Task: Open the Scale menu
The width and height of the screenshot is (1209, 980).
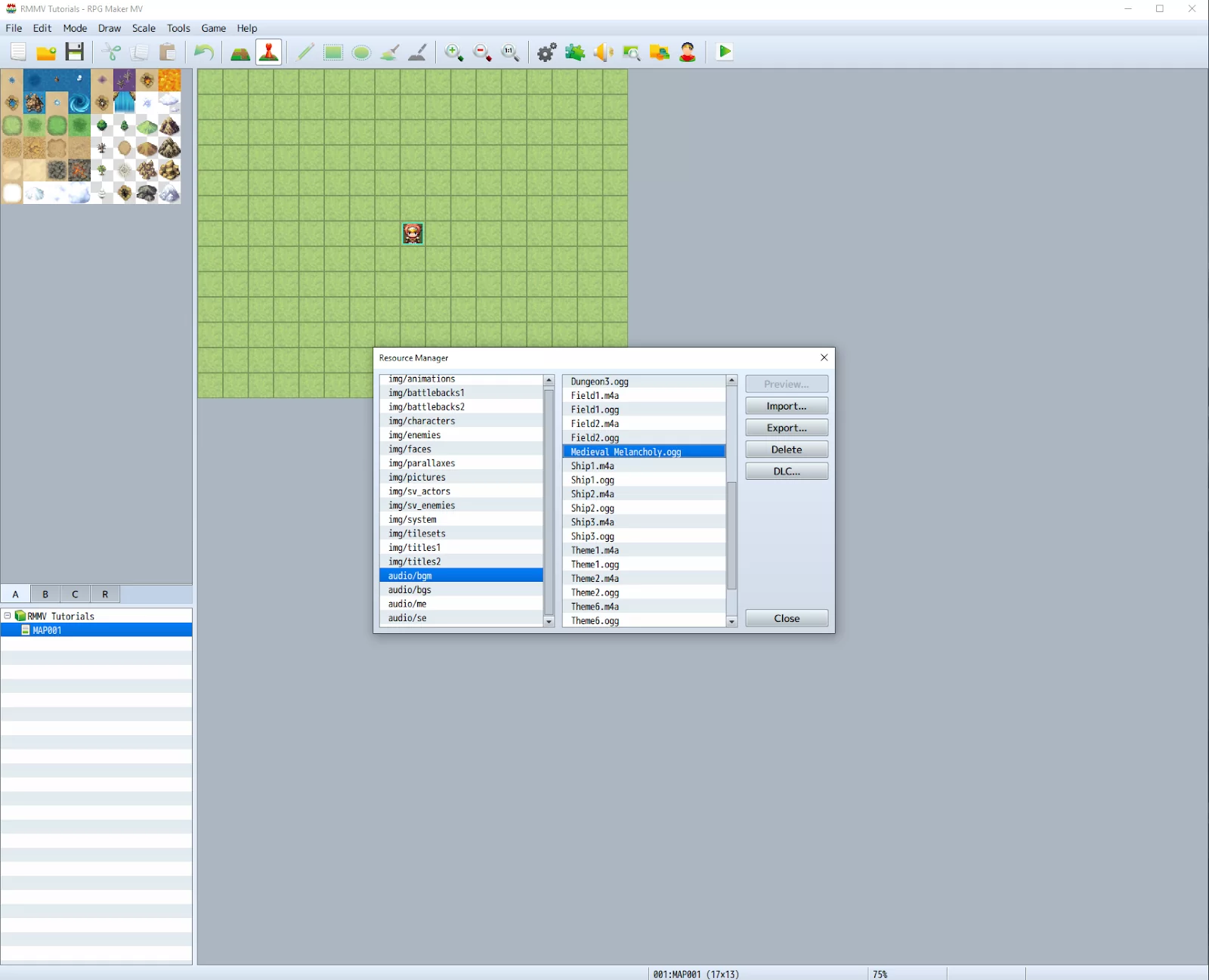Action: point(144,28)
